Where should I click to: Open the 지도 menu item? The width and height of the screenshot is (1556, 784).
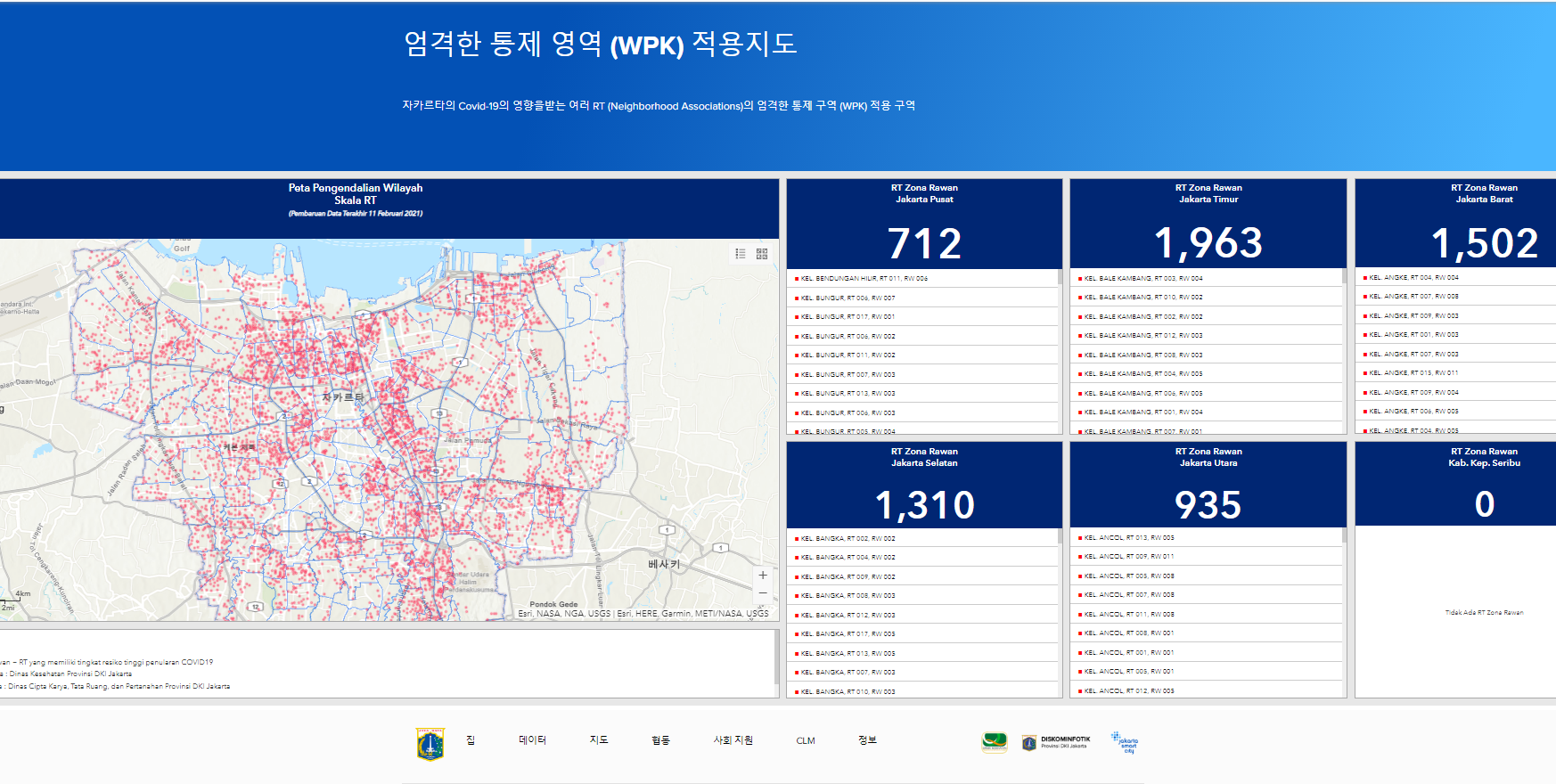599,740
